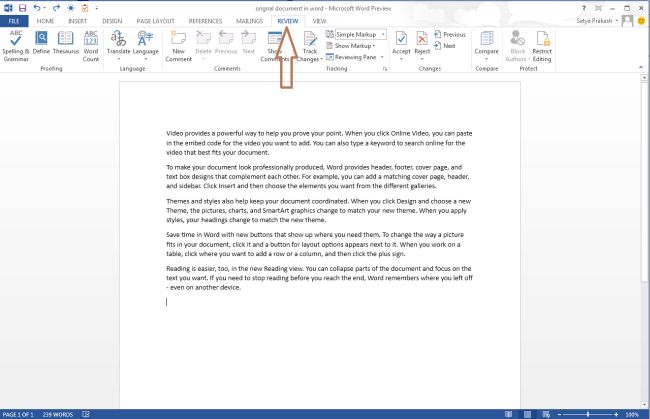The height and width of the screenshot is (419, 650).
Task: Click Block Authors button
Action: [517, 46]
